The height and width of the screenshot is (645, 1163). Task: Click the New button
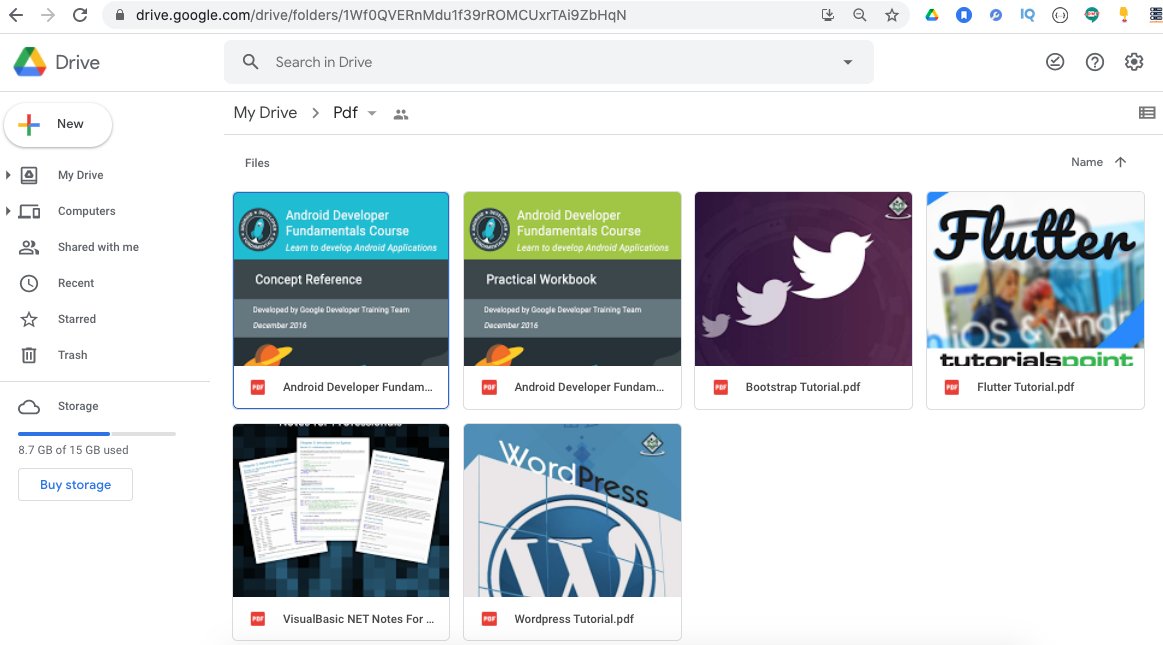click(x=58, y=125)
